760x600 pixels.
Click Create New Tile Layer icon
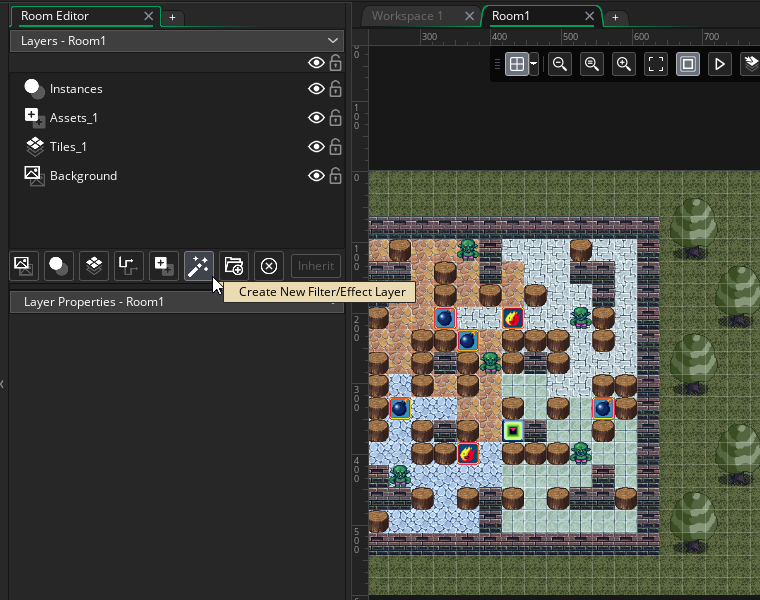coord(94,266)
